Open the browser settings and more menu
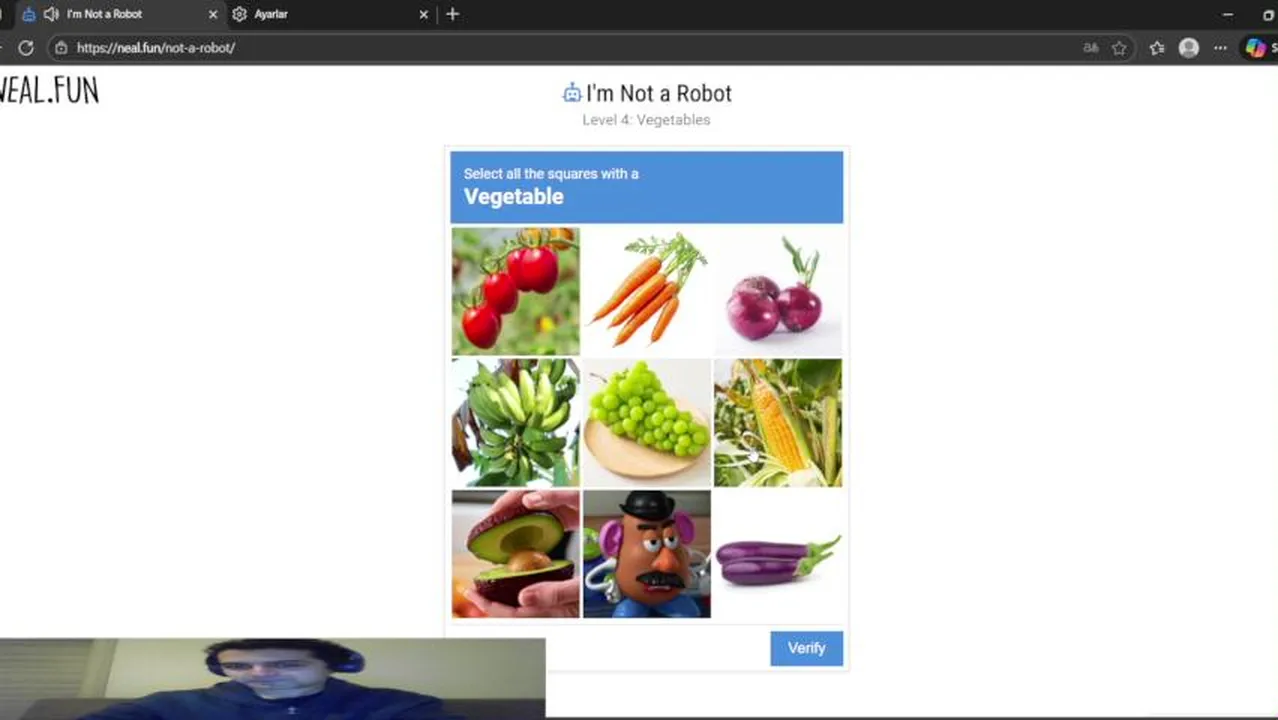The image size is (1278, 720). click(1220, 48)
